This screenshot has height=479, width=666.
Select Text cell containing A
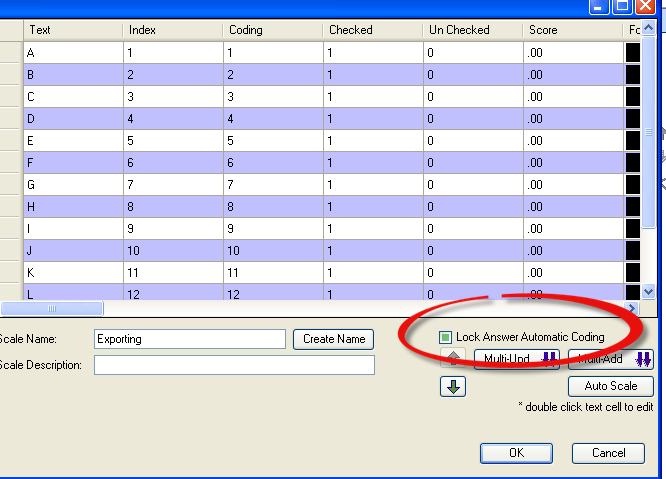point(73,53)
